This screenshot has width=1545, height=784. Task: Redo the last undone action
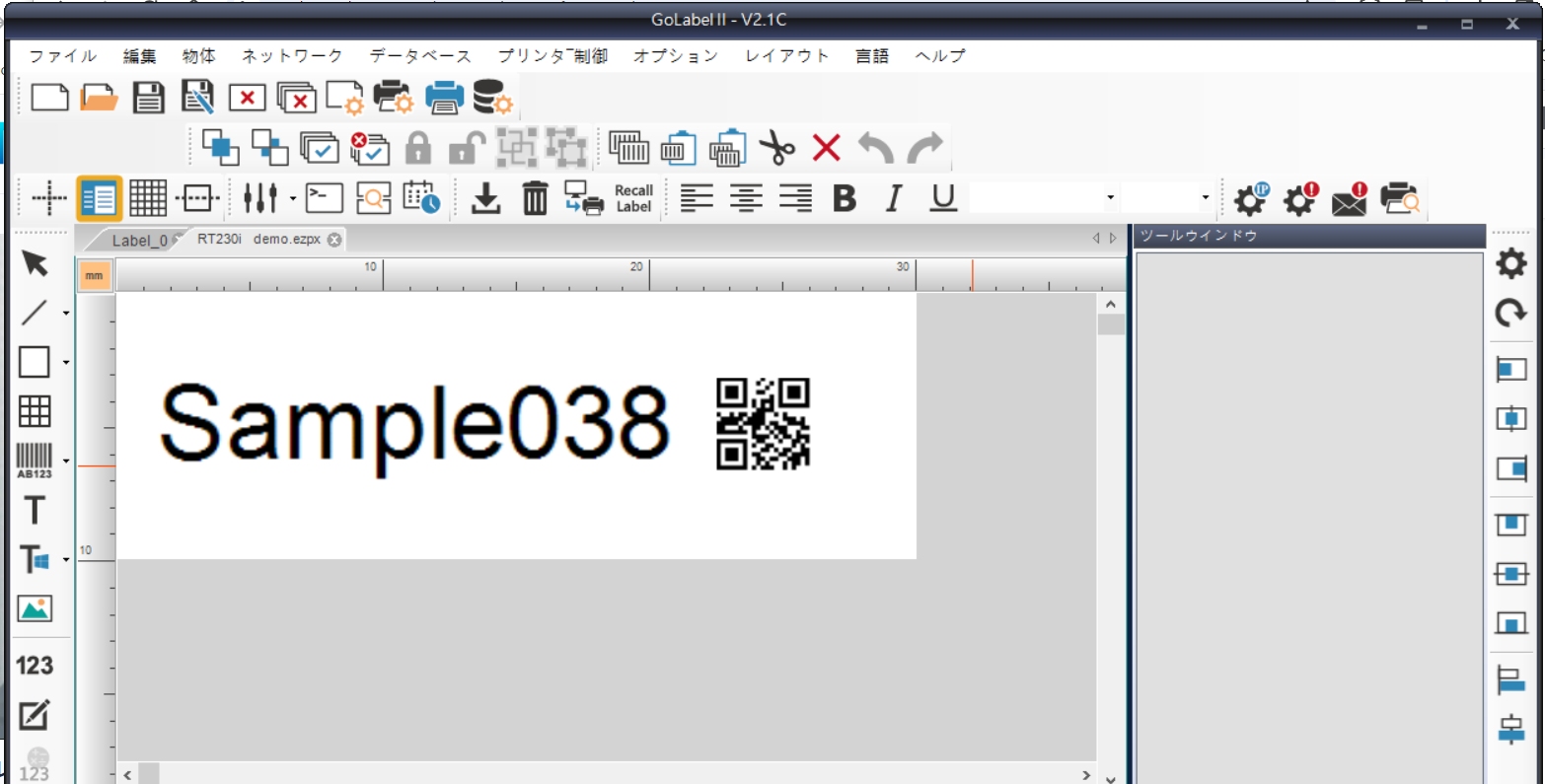925,148
